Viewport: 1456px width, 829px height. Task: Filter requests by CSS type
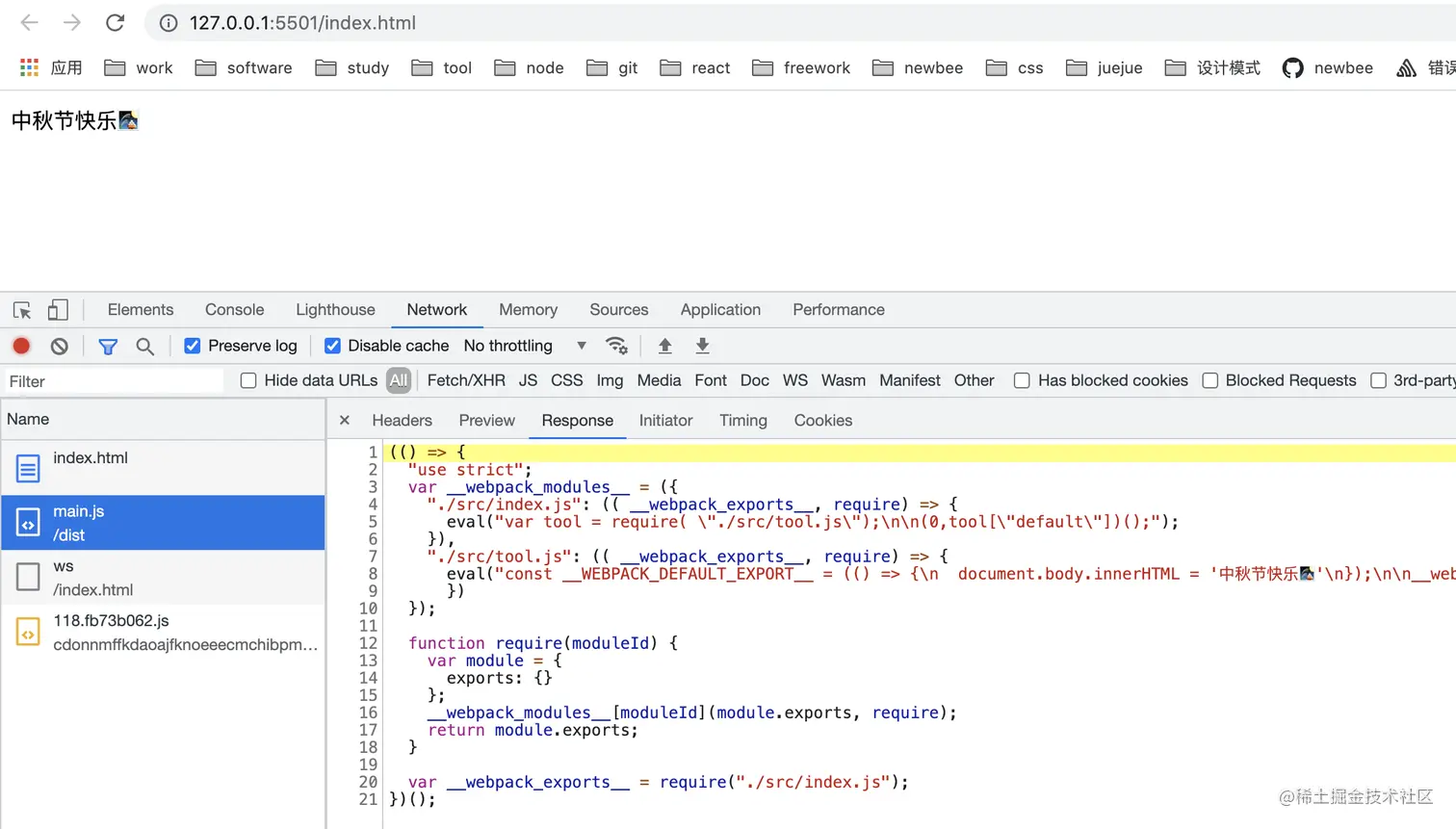coord(567,380)
